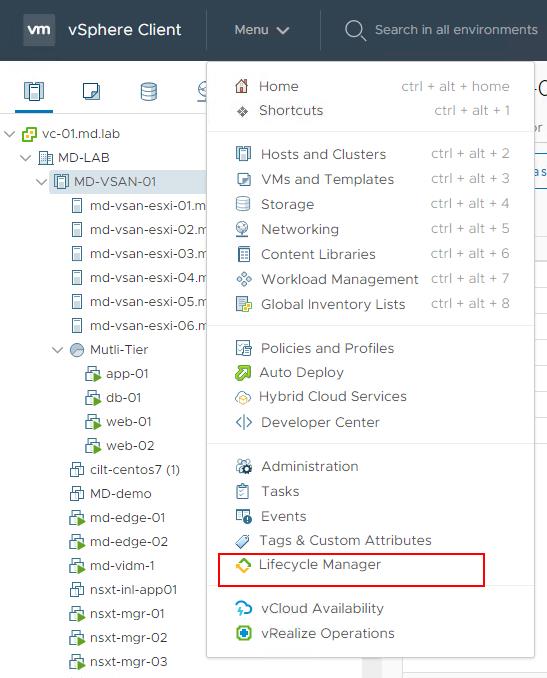Select host md-vsan-esxi-04

coord(147,278)
